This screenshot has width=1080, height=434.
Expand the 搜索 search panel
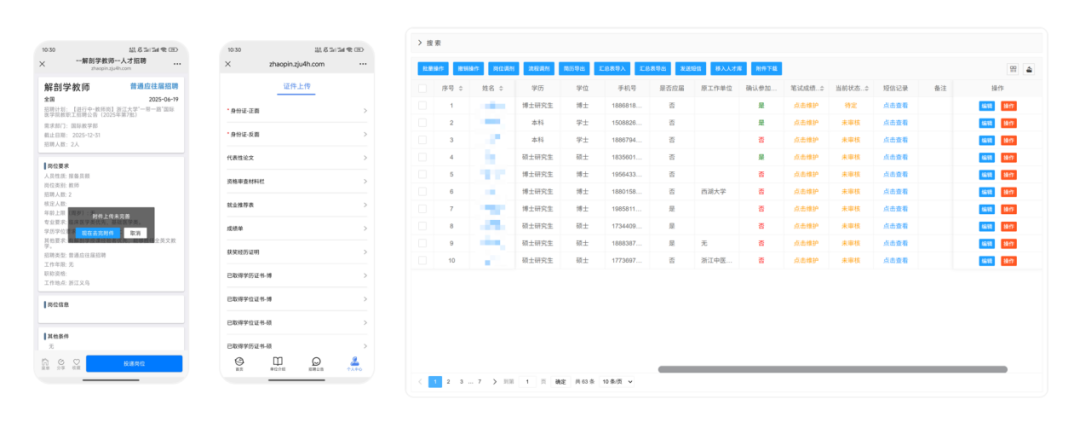[x=727, y=43]
